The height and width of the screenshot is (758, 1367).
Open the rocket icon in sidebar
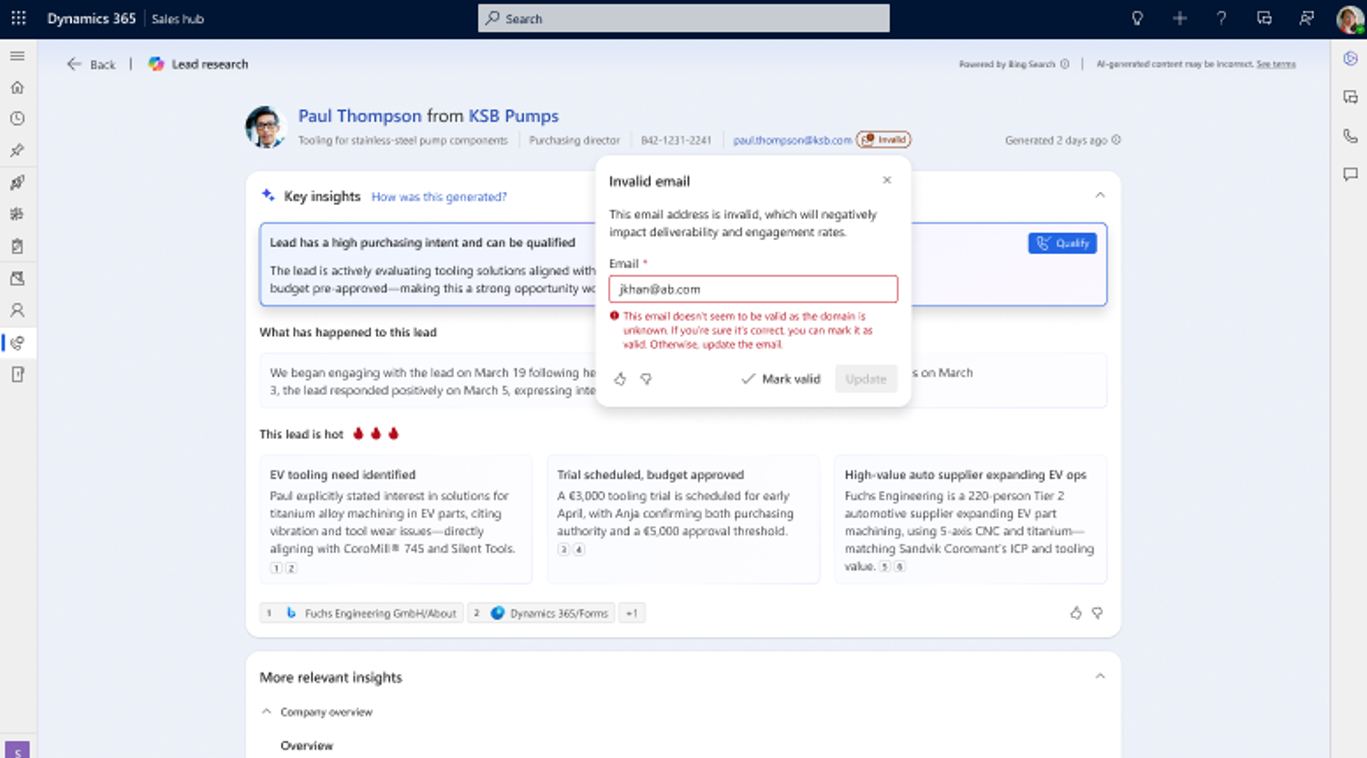point(17,183)
